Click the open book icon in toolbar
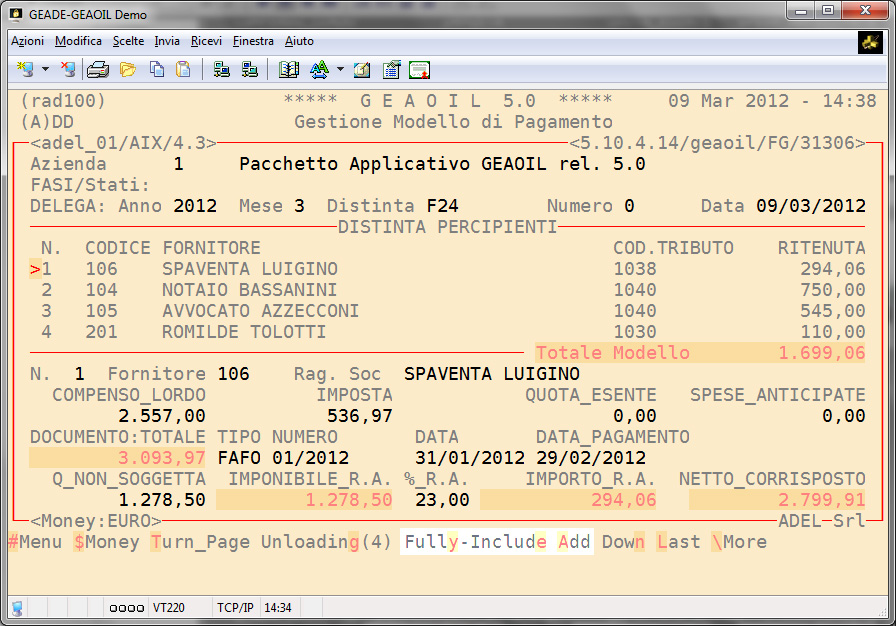 [x=289, y=70]
